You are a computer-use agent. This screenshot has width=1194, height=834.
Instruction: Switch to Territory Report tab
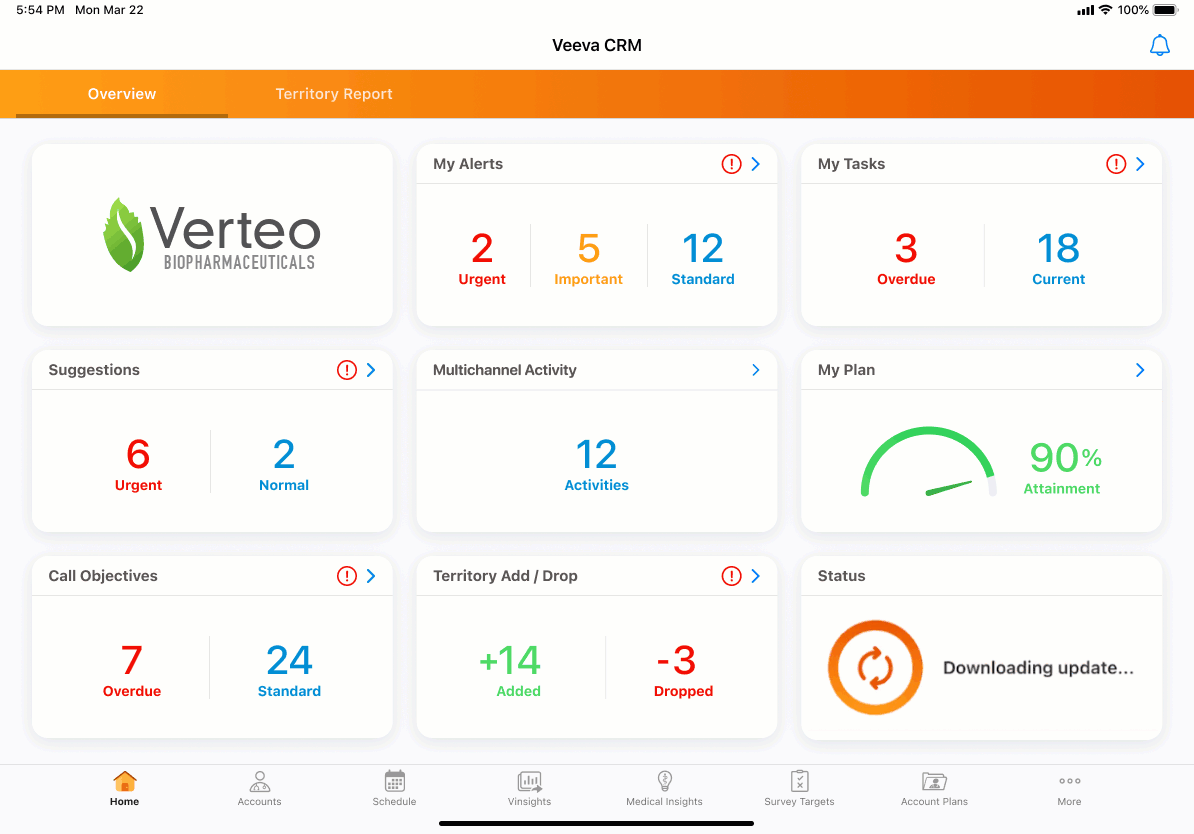coord(334,94)
